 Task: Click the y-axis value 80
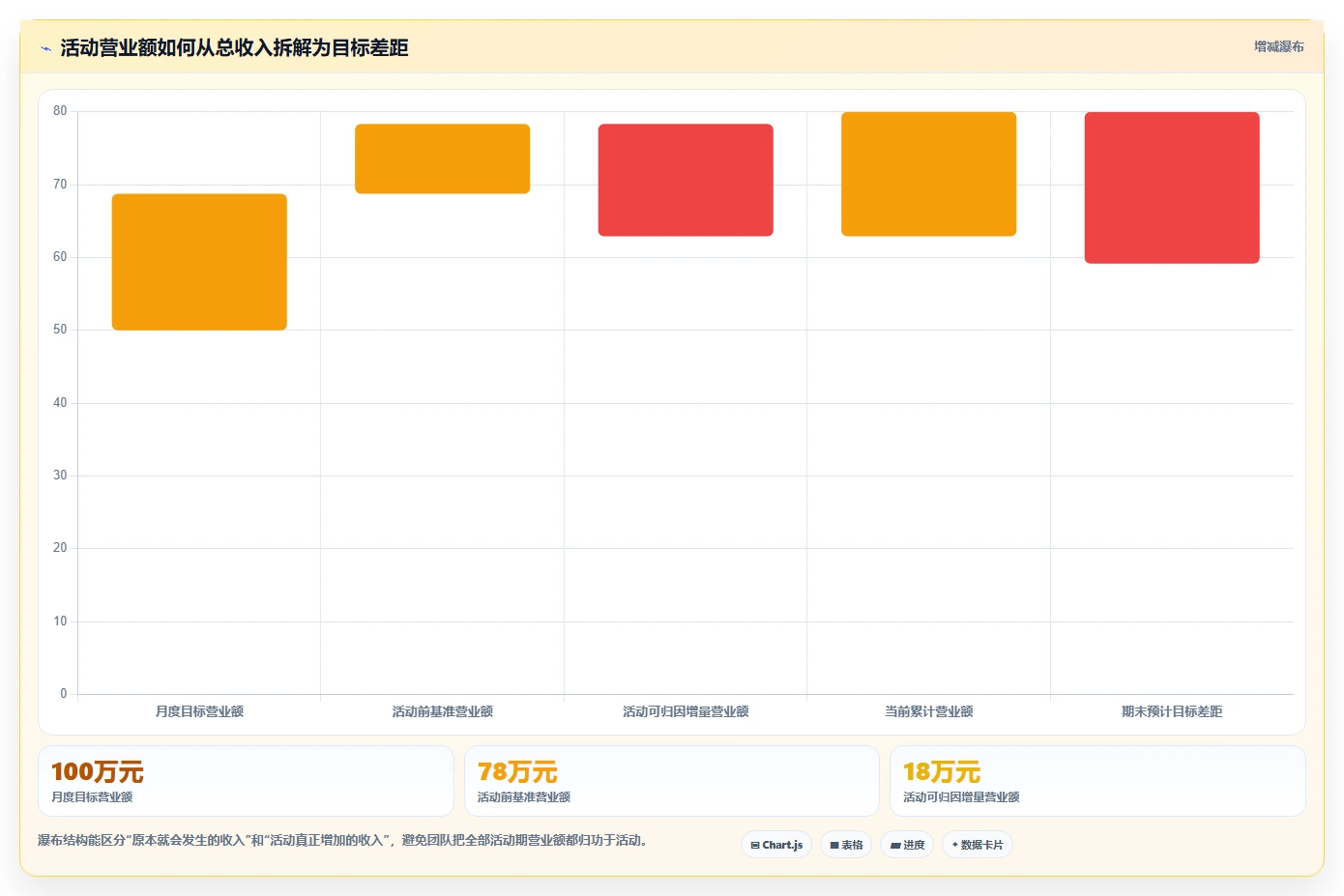click(x=60, y=111)
